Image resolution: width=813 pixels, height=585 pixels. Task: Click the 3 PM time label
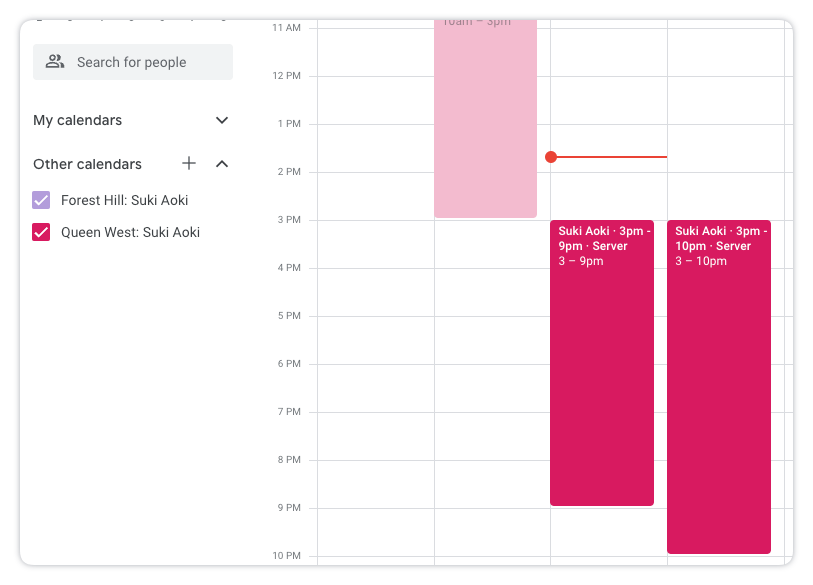click(289, 219)
